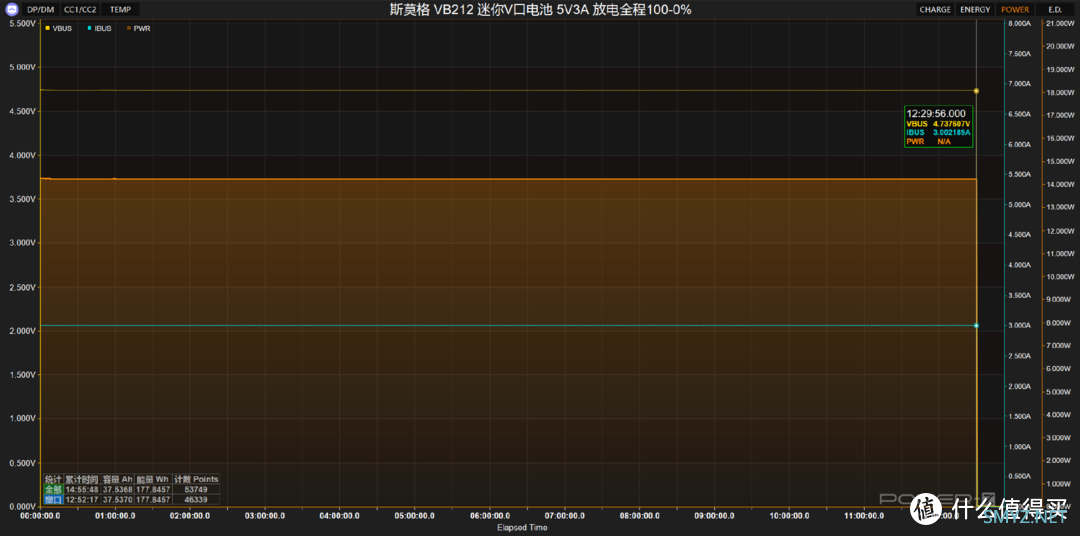Click the 37.5368 capacity cell

tap(118, 489)
